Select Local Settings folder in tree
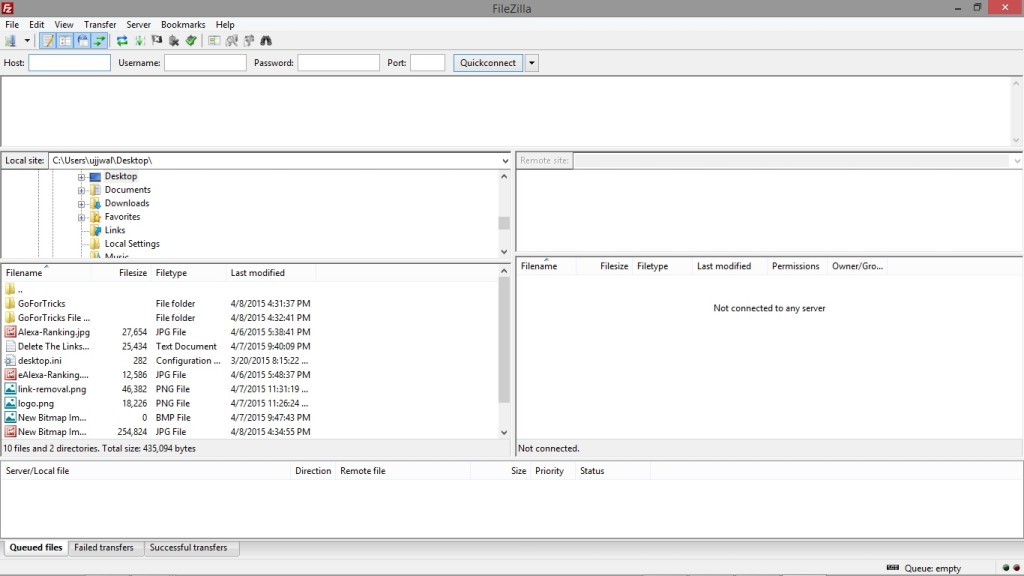The image size is (1024, 576). tap(131, 244)
